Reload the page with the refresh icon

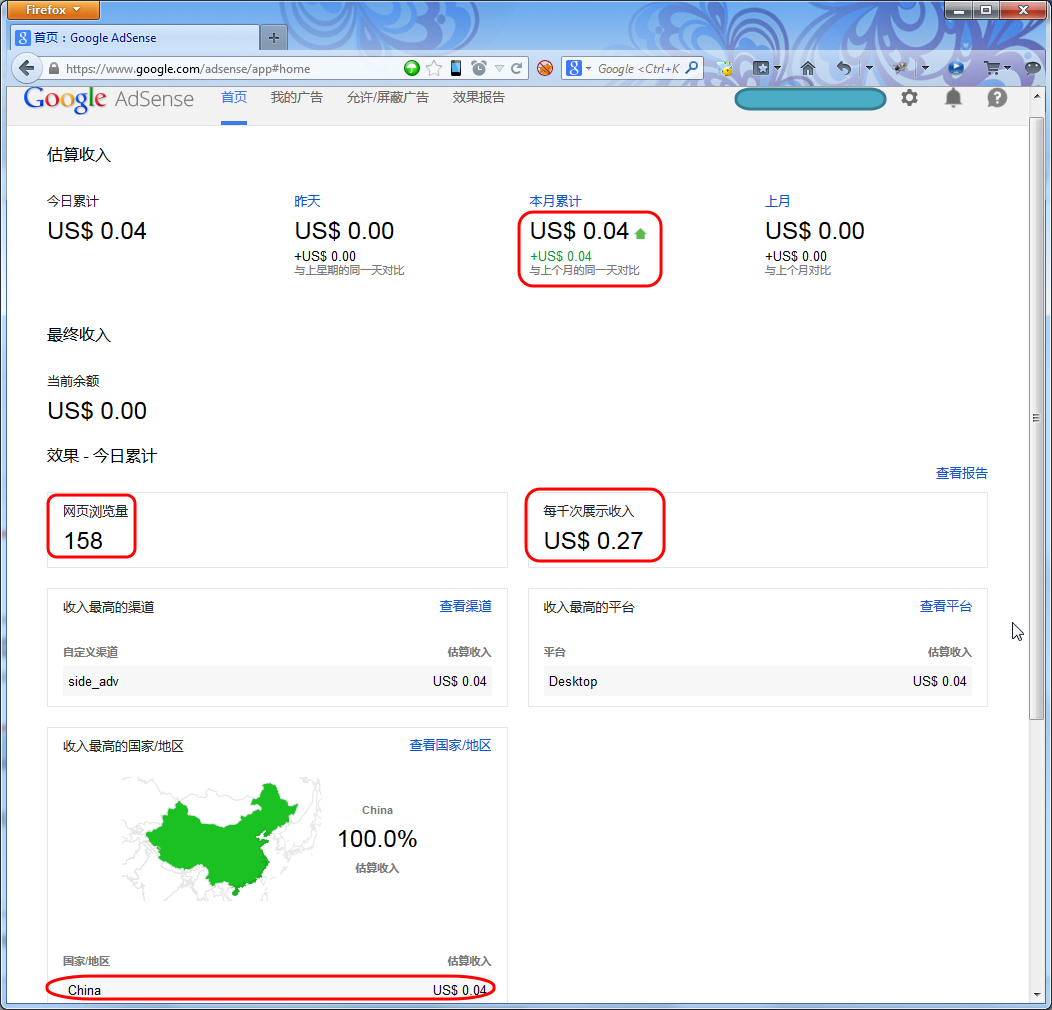[x=517, y=68]
